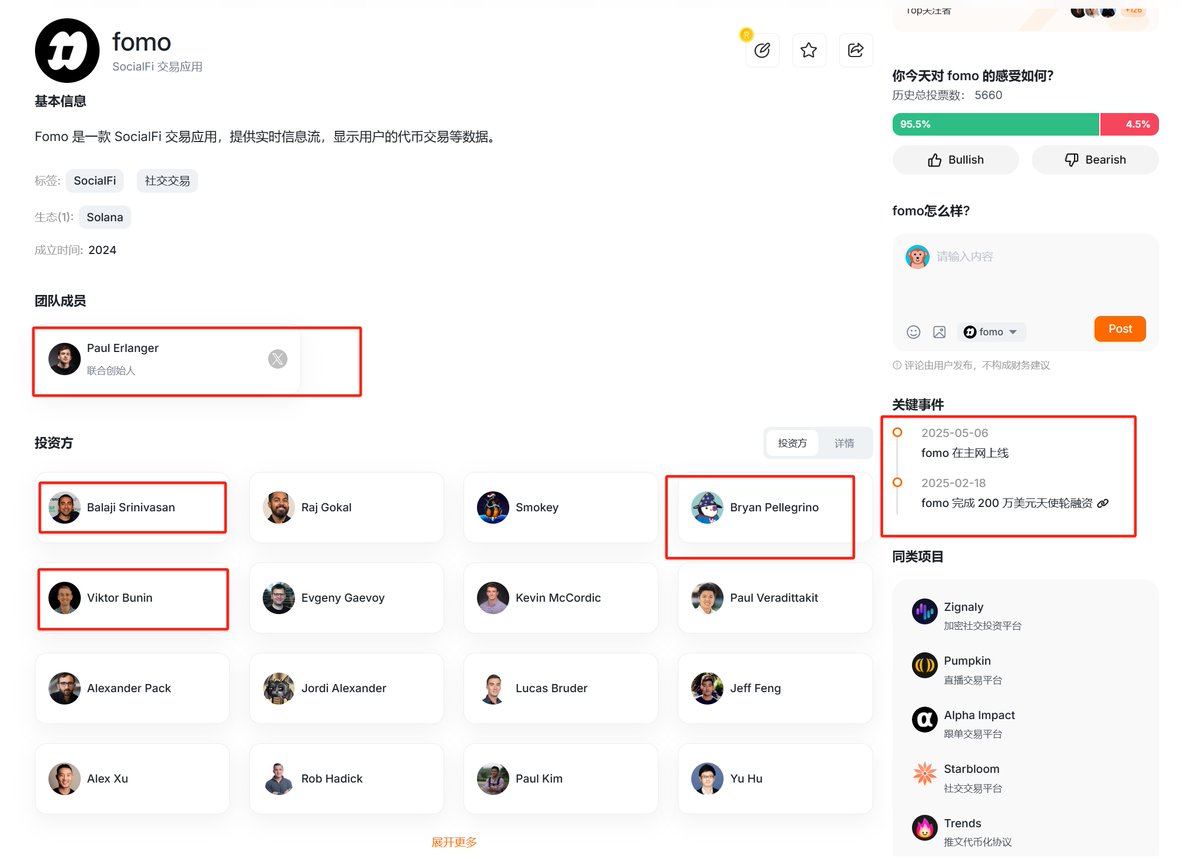Open Kevin McCordic investor card
This screenshot has height=859, width=1200.
(x=561, y=598)
